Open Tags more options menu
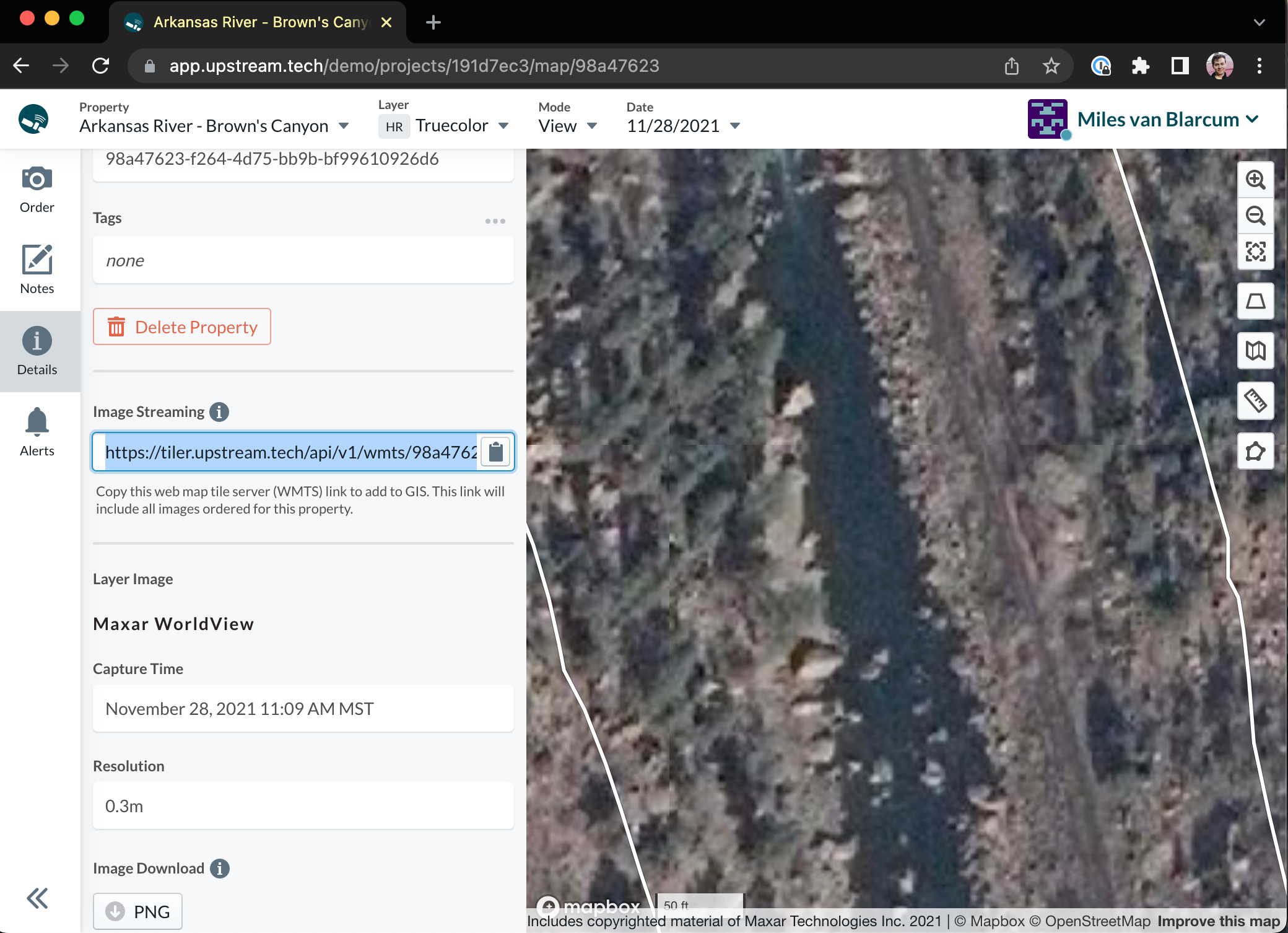The width and height of the screenshot is (1288, 933). point(495,221)
